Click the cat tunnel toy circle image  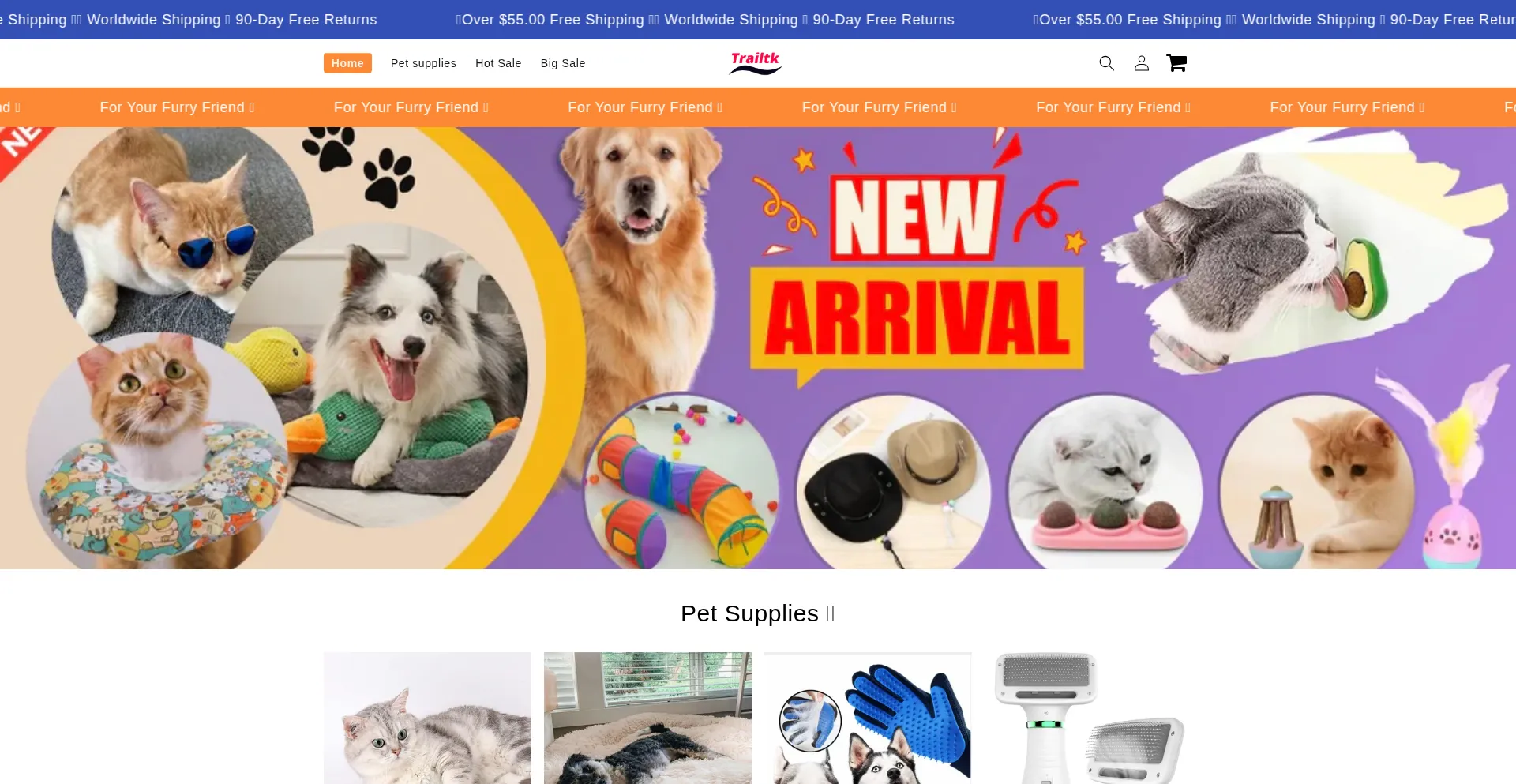681,482
